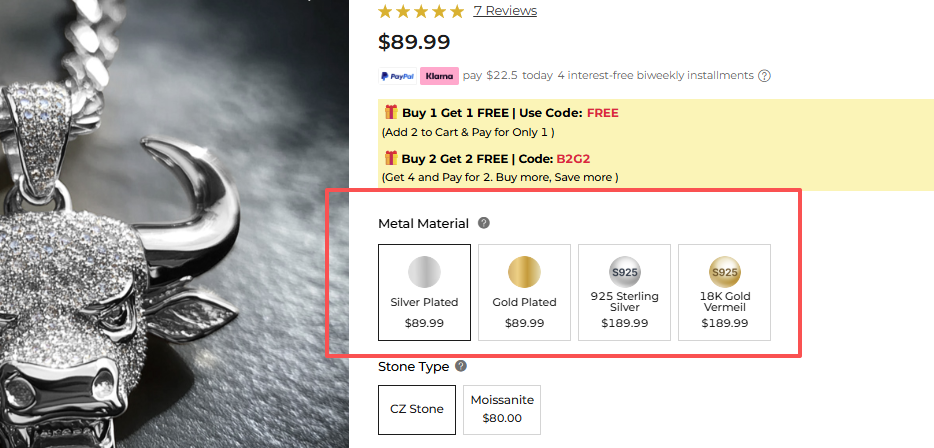Click the red FREE promo code

click(x=603, y=113)
